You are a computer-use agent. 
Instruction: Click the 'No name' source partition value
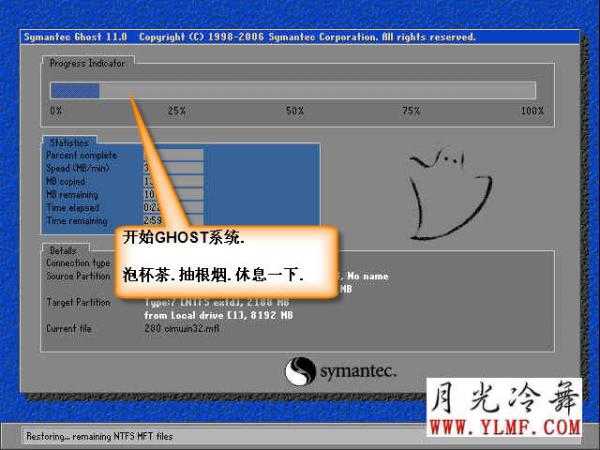[x=368, y=276]
